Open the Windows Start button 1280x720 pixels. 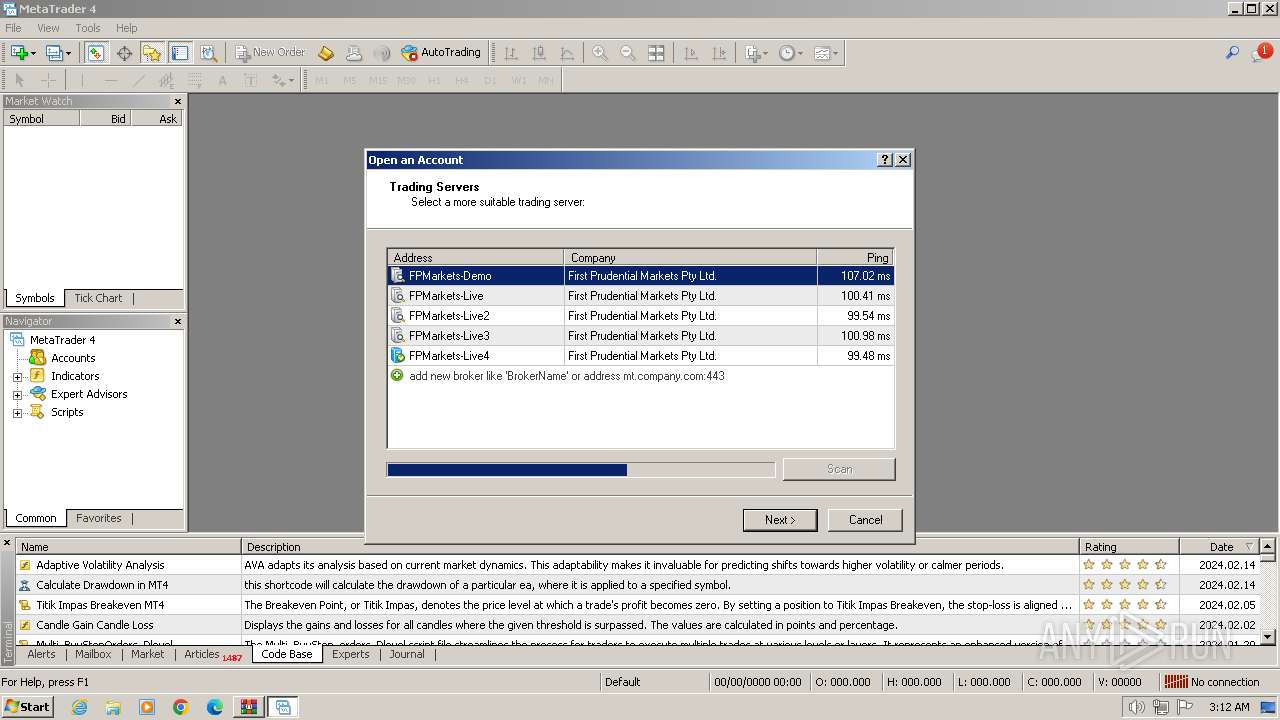(27, 707)
